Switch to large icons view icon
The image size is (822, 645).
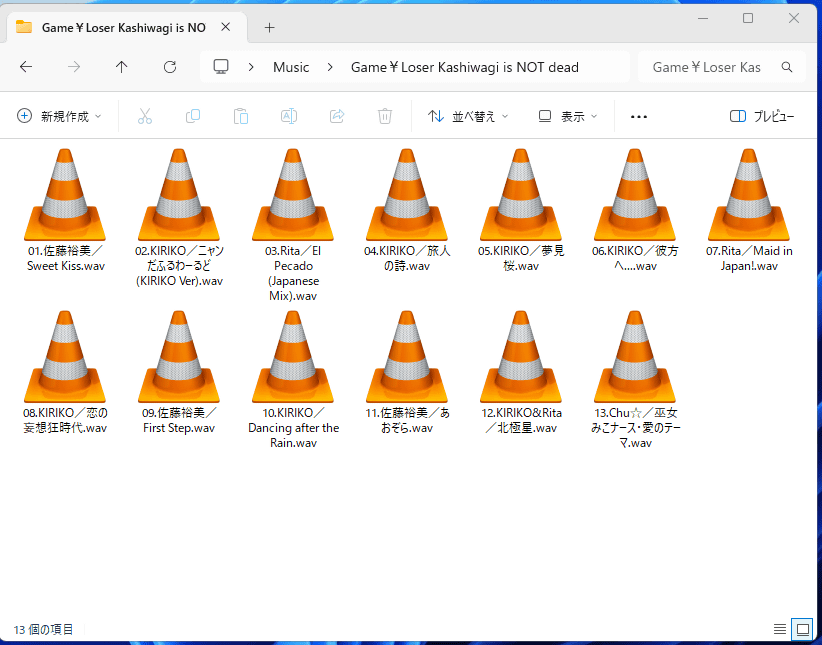click(x=803, y=629)
